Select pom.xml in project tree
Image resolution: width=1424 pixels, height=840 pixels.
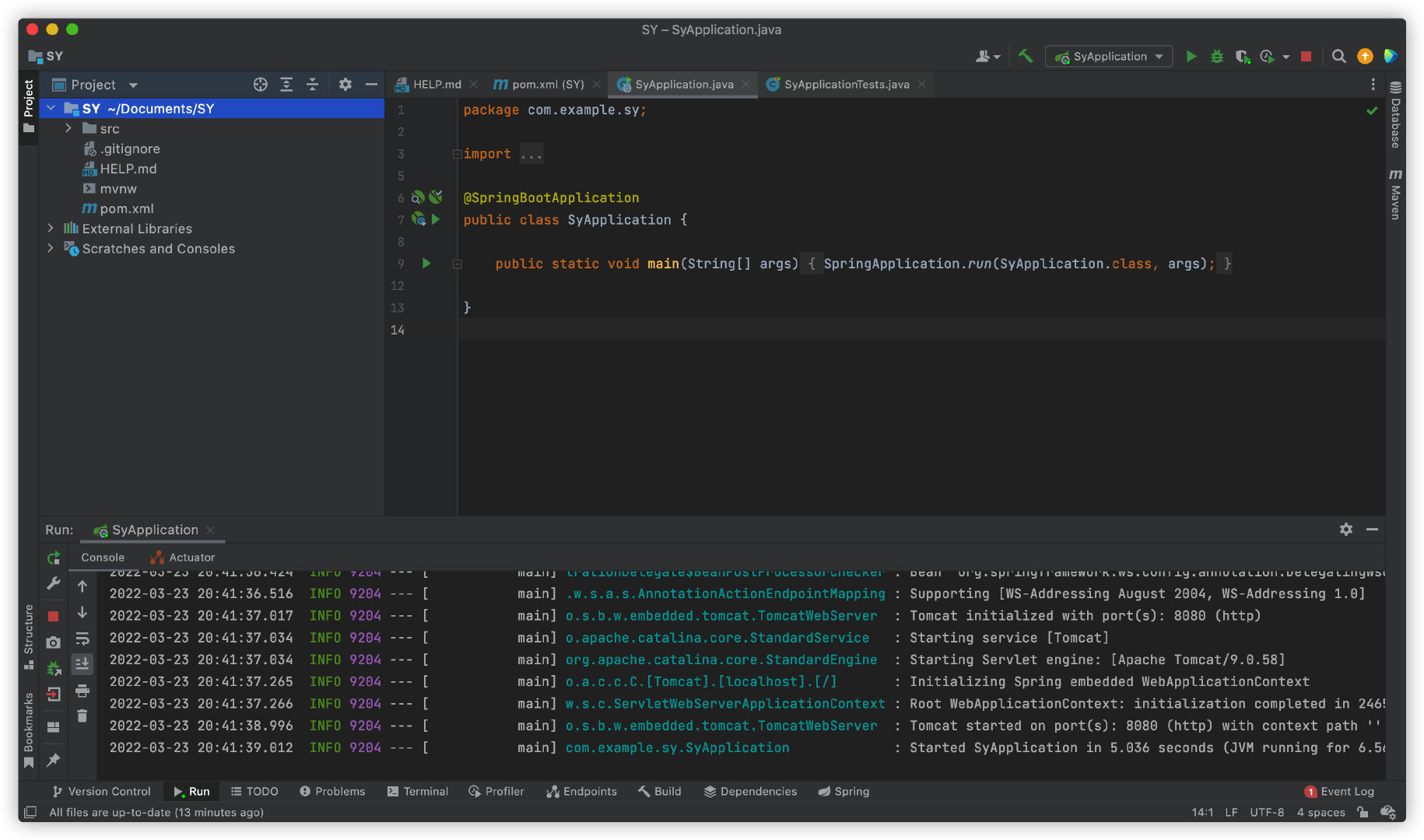pos(127,208)
